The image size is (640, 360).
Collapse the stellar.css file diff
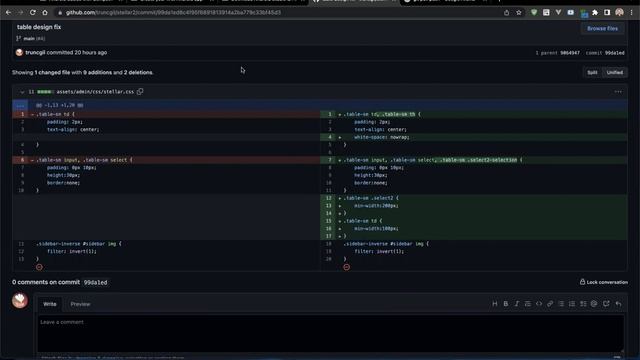pos(22,92)
